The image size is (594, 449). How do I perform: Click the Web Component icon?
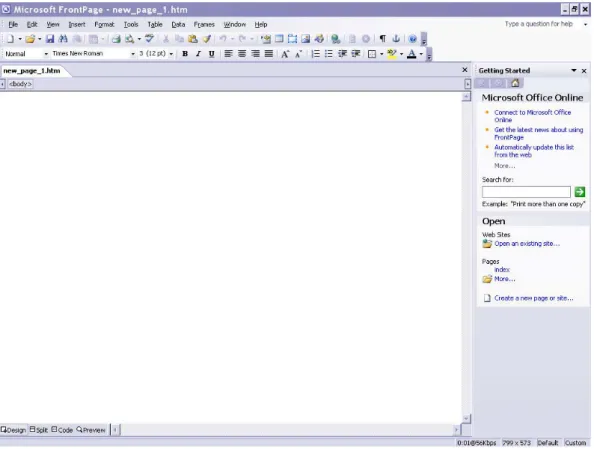[266, 39]
